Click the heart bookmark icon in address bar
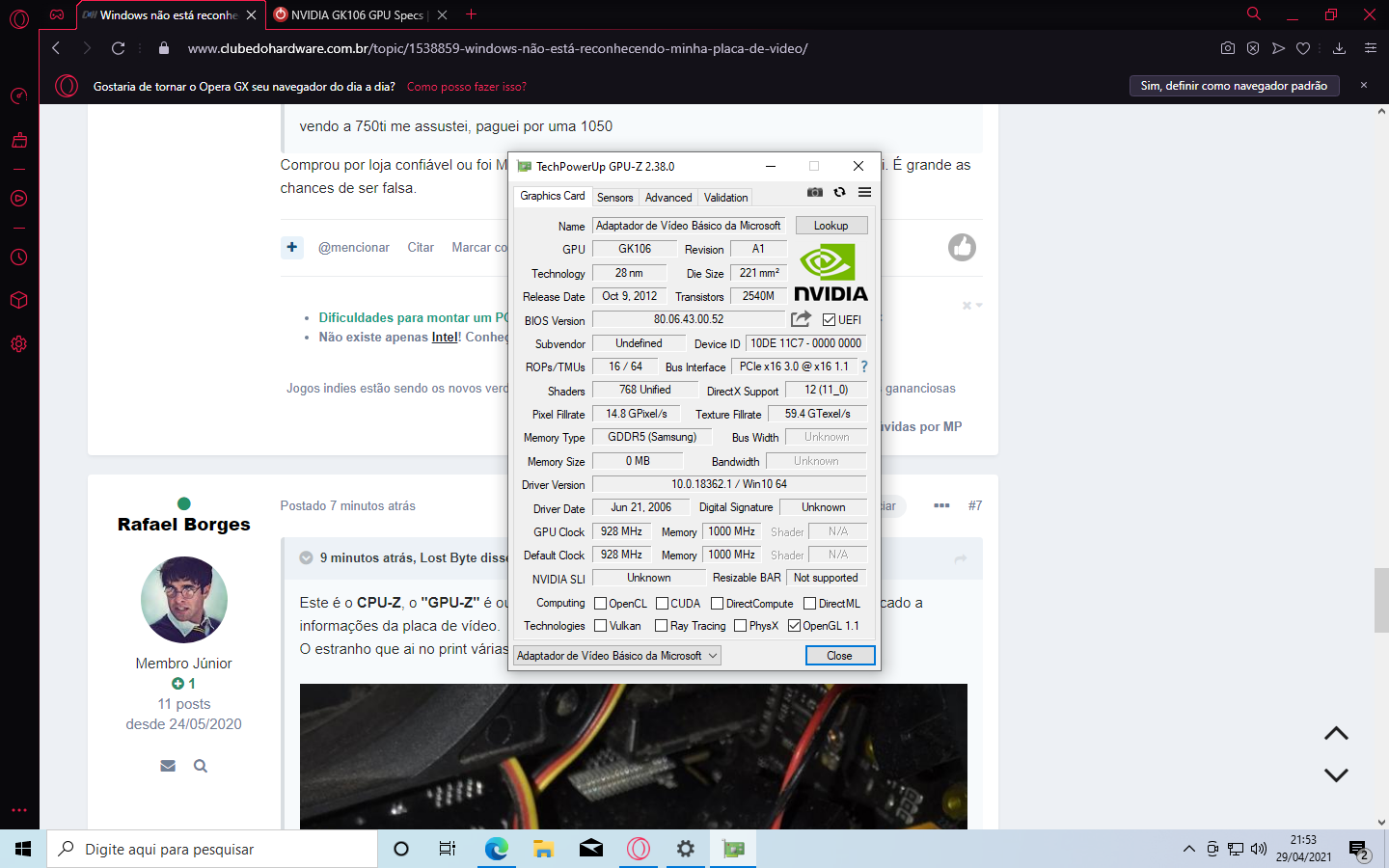This screenshot has height=868, width=1389. point(1303,48)
